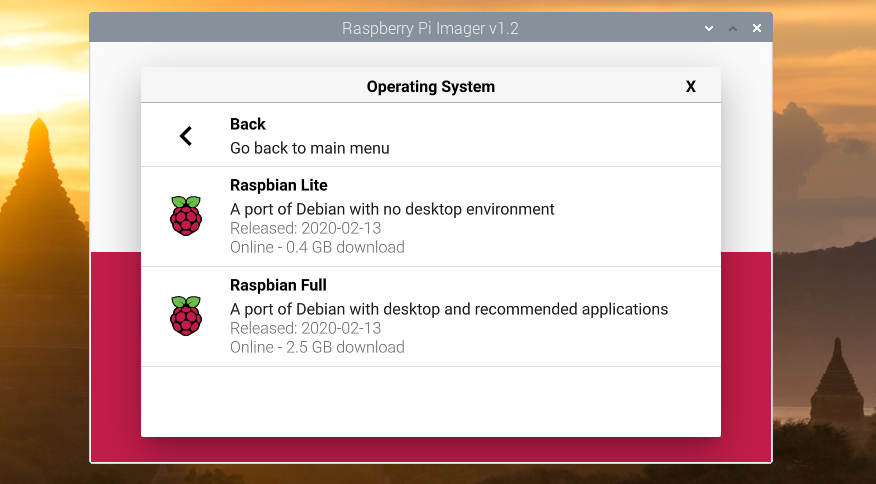Choose the Raspbian Full title
This screenshot has width=876, height=484.
click(x=278, y=285)
